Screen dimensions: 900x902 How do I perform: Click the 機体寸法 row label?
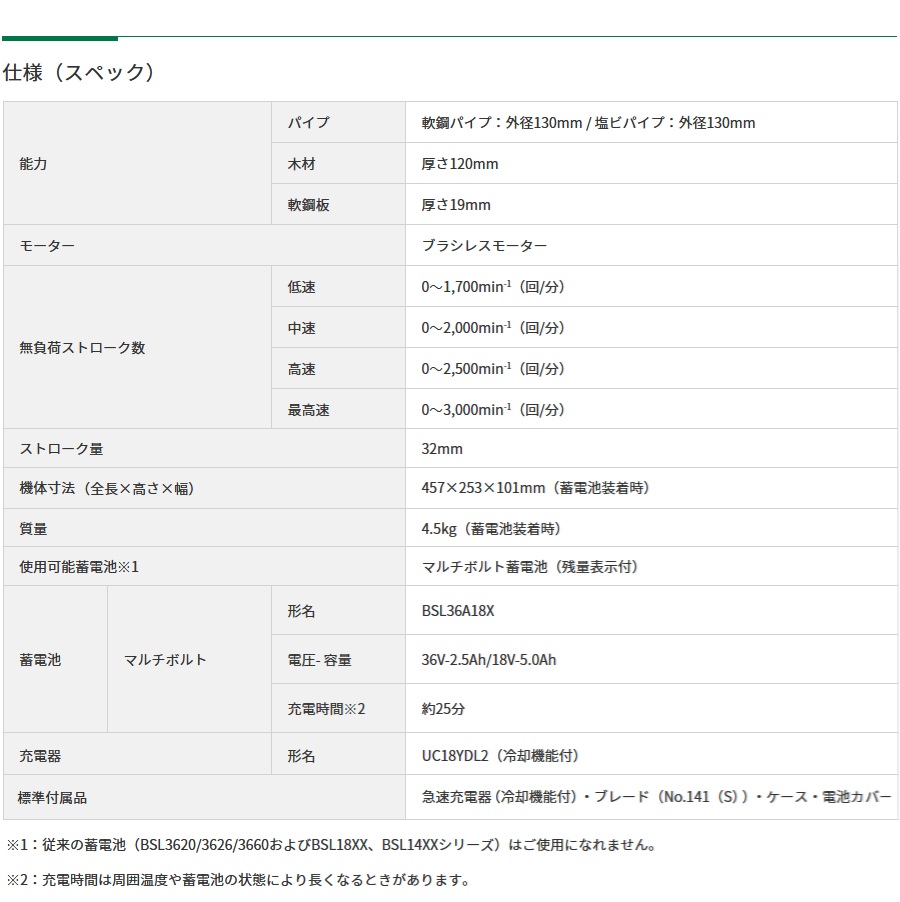pyautogui.click(x=204, y=488)
